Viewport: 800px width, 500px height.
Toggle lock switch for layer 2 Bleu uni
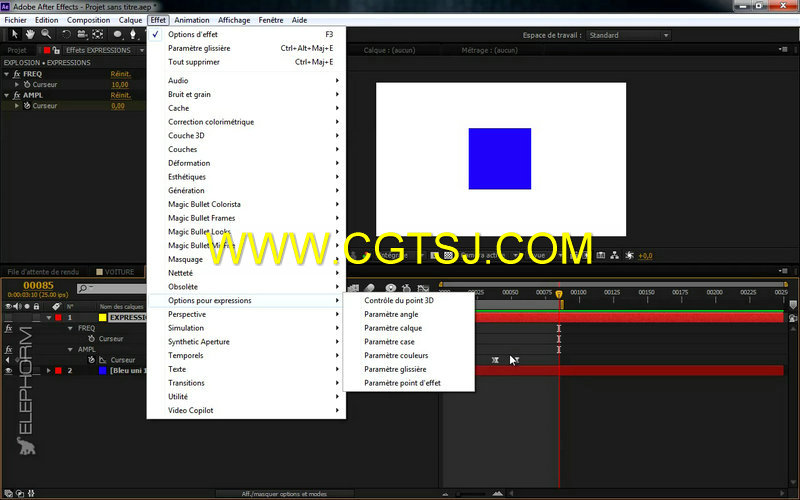[x=36, y=371]
